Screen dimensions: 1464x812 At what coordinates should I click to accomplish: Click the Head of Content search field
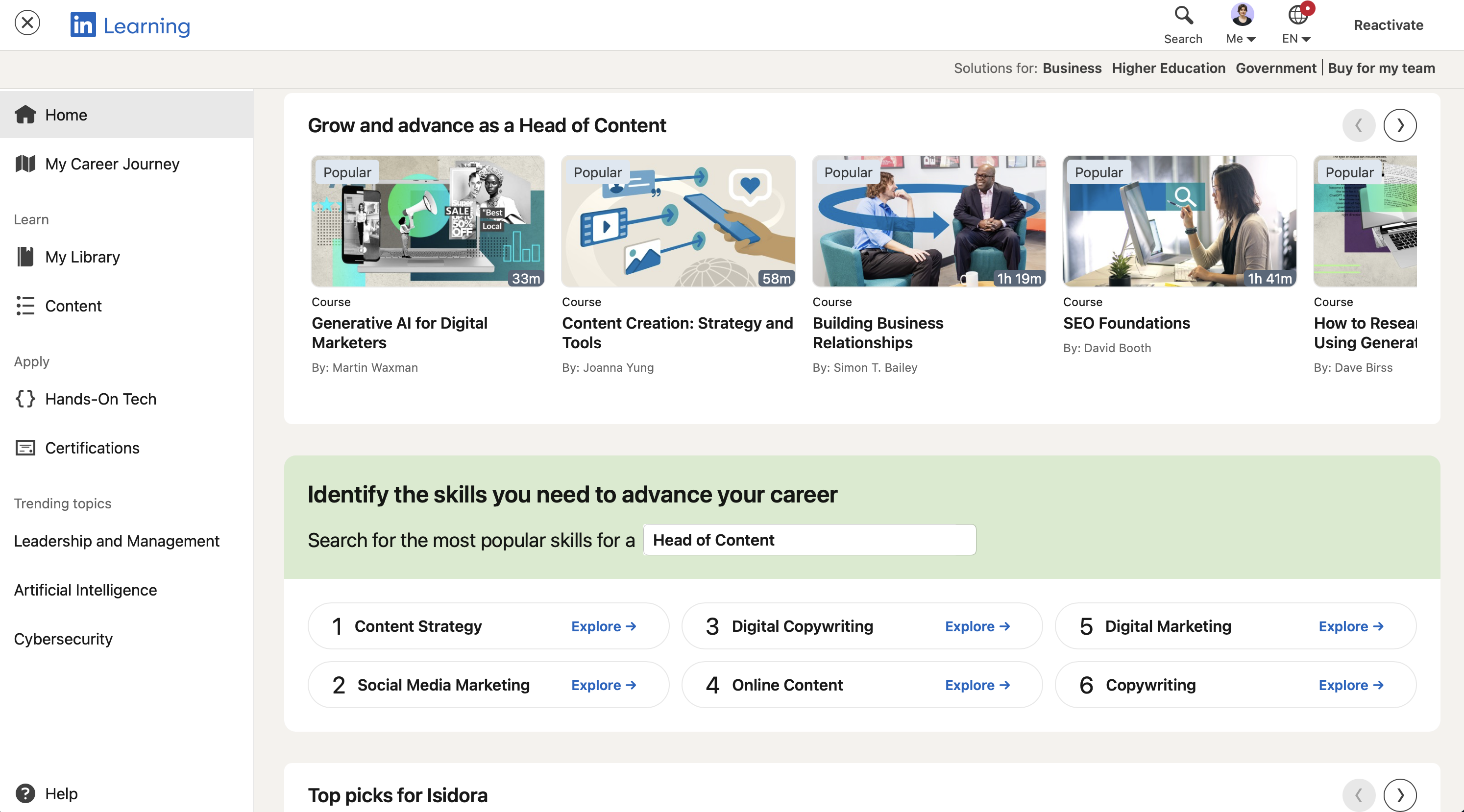click(809, 540)
